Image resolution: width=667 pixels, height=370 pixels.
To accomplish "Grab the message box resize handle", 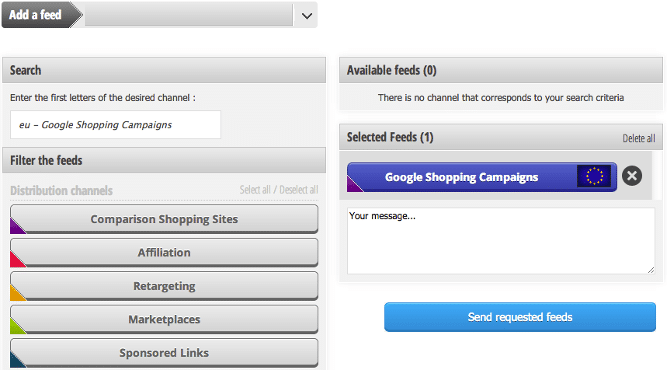I will coord(651,270).
